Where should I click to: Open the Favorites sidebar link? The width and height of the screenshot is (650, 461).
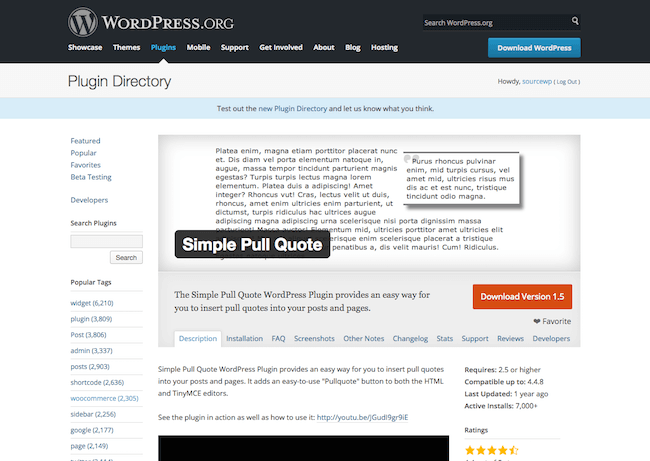click(x=85, y=165)
